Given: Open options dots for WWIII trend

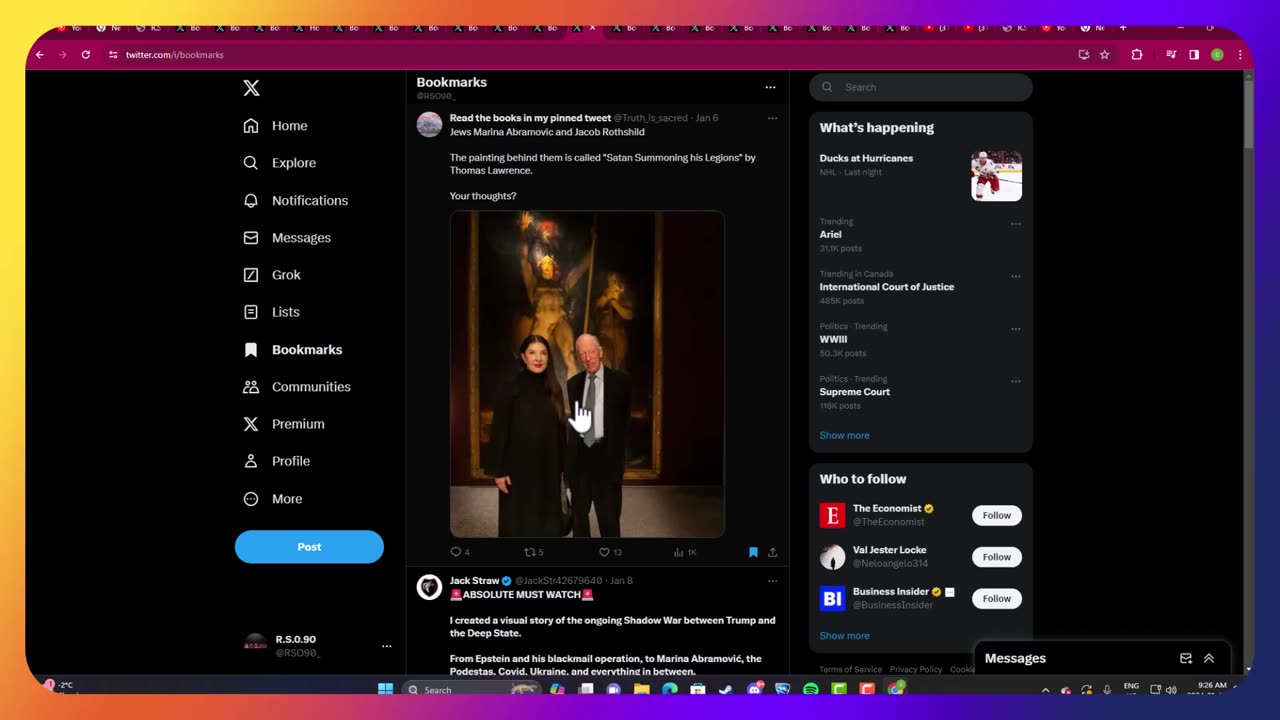Looking at the screenshot, I should 1016,329.
